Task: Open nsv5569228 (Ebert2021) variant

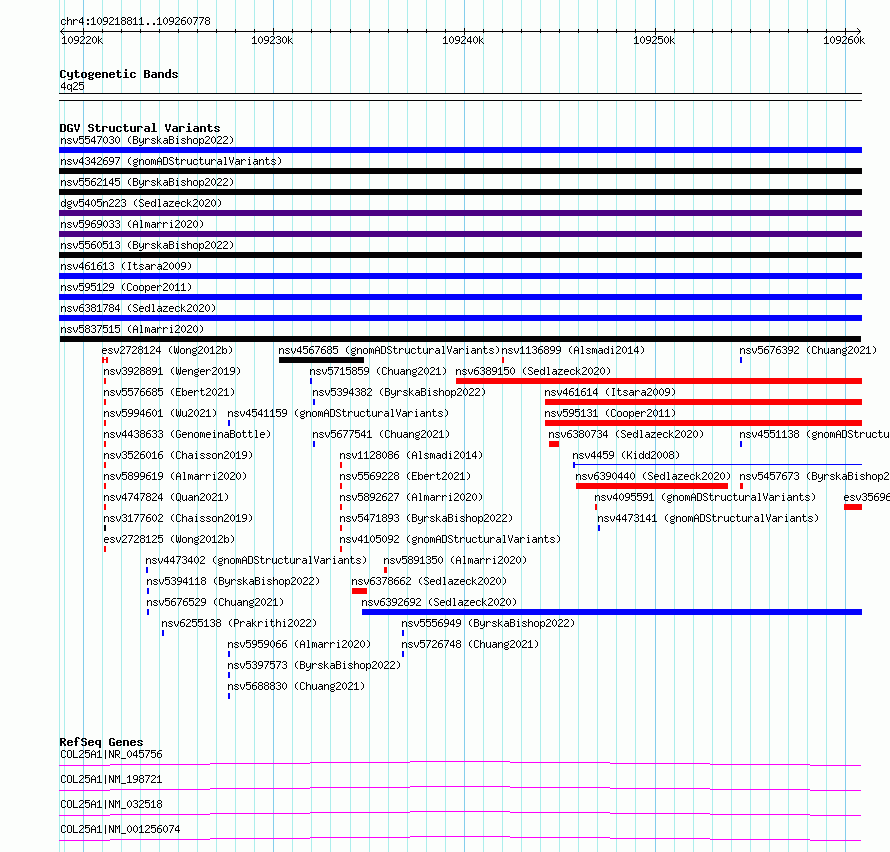Action: [x=405, y=476]
